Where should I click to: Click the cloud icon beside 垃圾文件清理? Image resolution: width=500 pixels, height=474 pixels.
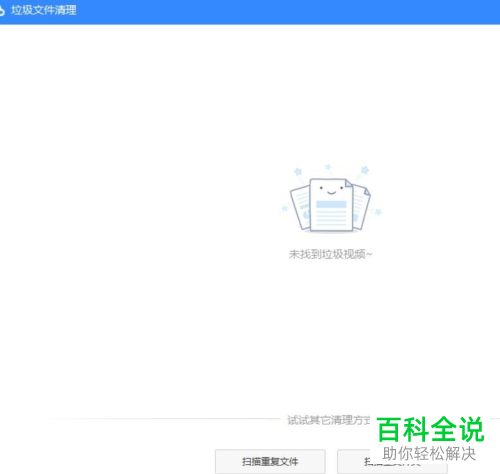[x=2, y=10]
